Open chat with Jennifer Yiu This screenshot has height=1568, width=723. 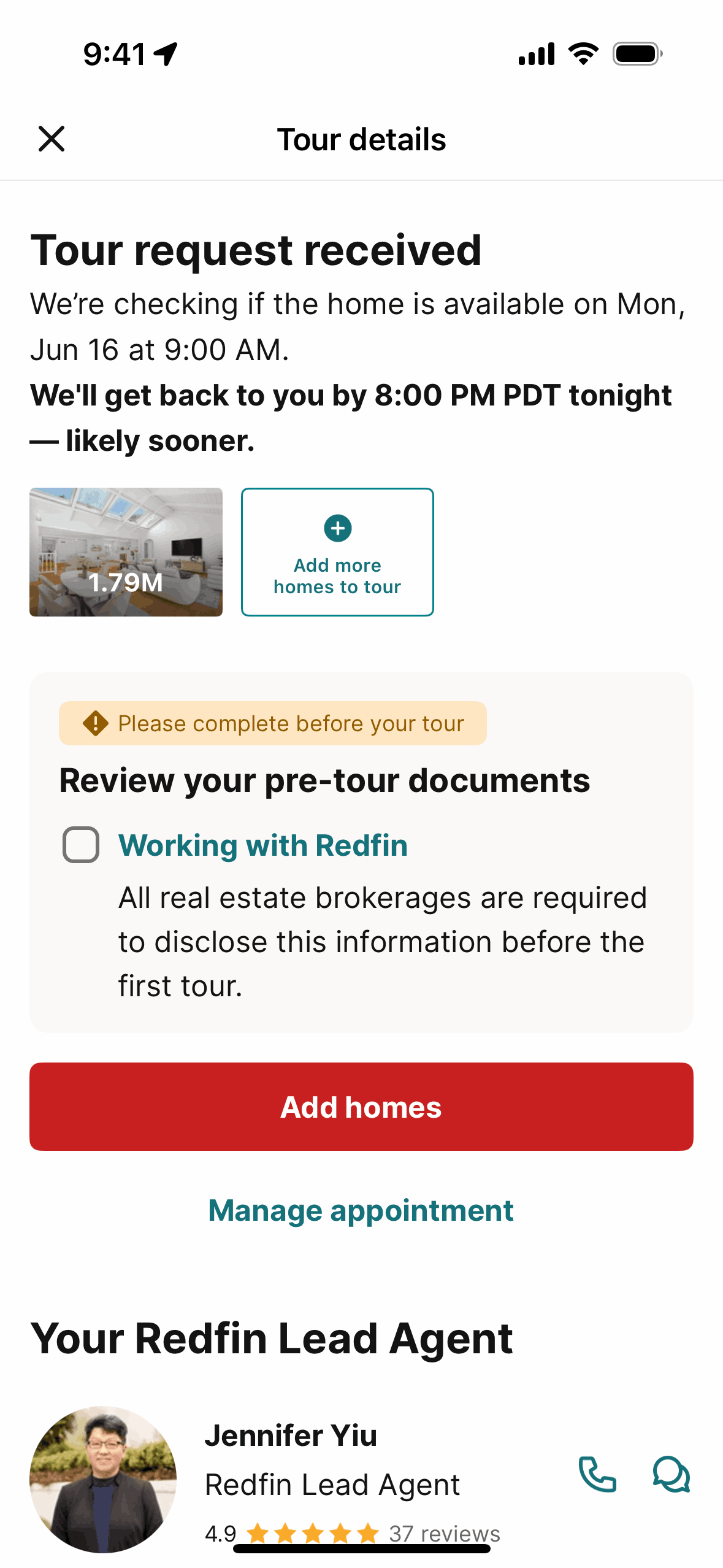[x=671, y=1474]
